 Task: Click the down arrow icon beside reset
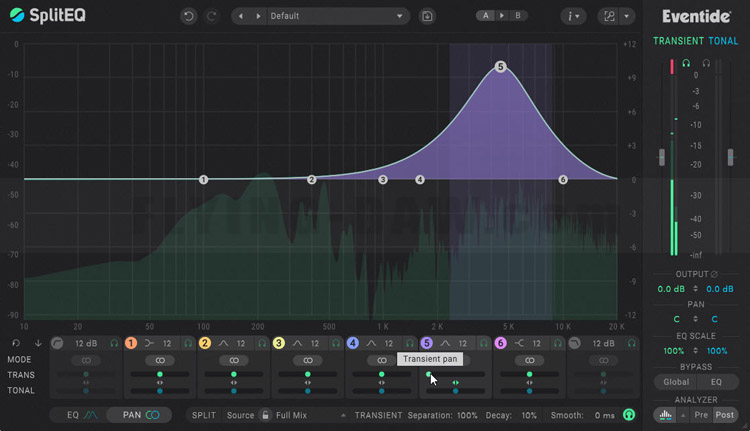pos(38,343)
